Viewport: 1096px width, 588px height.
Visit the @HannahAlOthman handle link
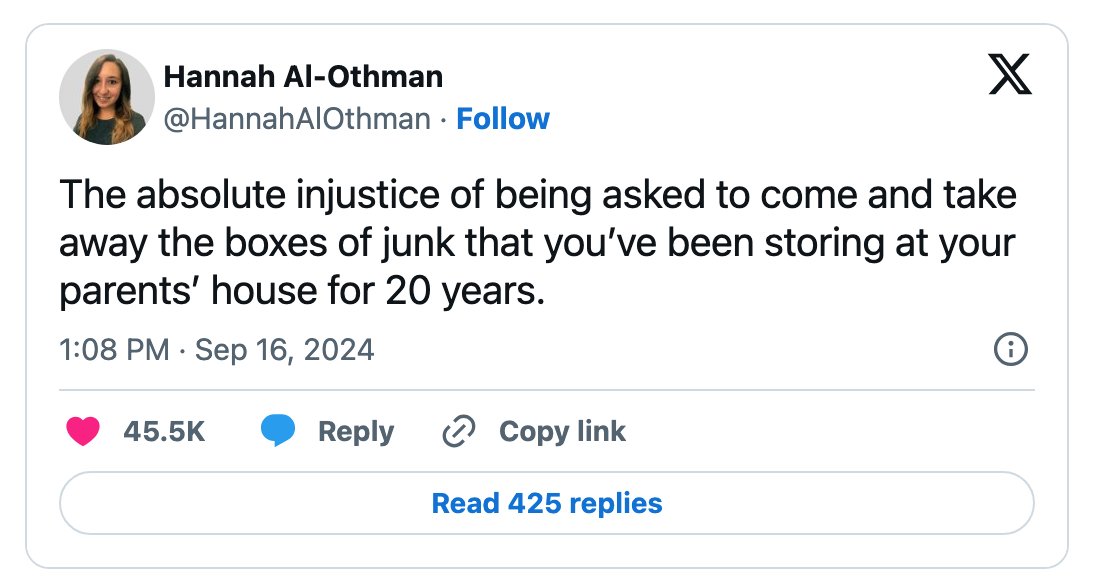(297, 119)
